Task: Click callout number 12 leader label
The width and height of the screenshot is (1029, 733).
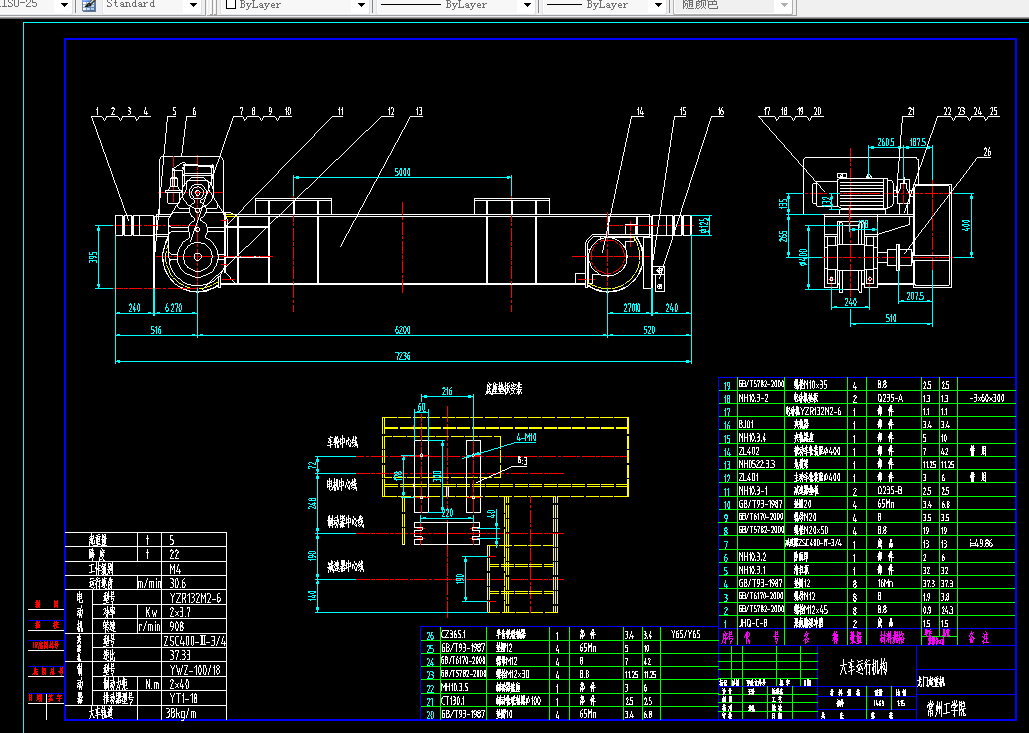Action: point(390,112)
